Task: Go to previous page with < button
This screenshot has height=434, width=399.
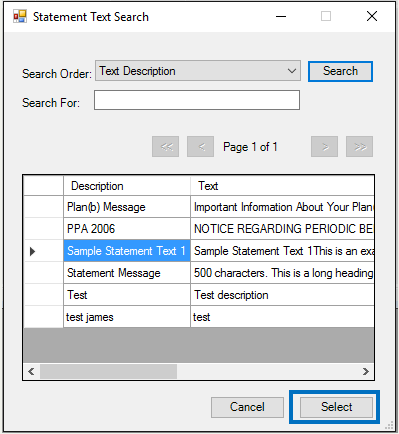Action: pos(200,147)
